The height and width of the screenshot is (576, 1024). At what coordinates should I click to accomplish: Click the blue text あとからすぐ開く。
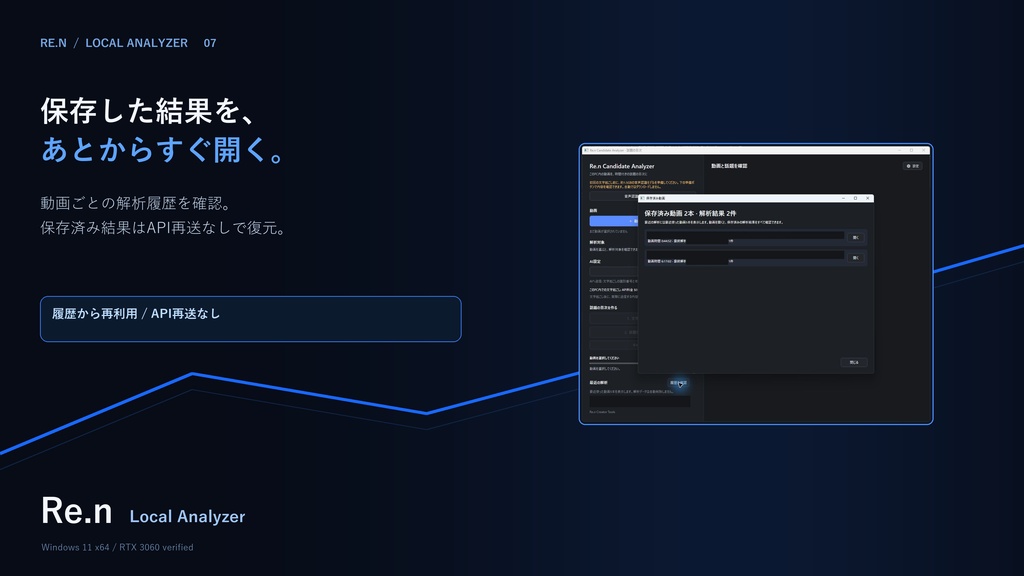tap(163, 150)
